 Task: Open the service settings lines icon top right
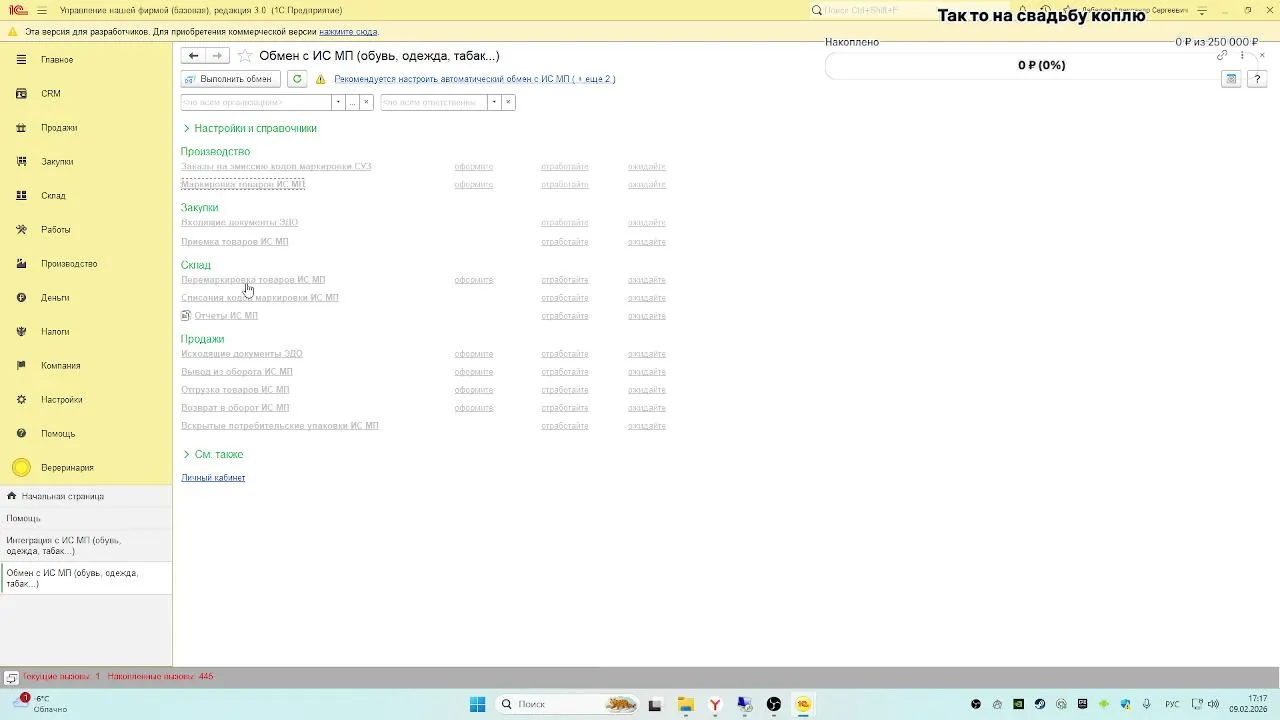[x=1202, y=11]
